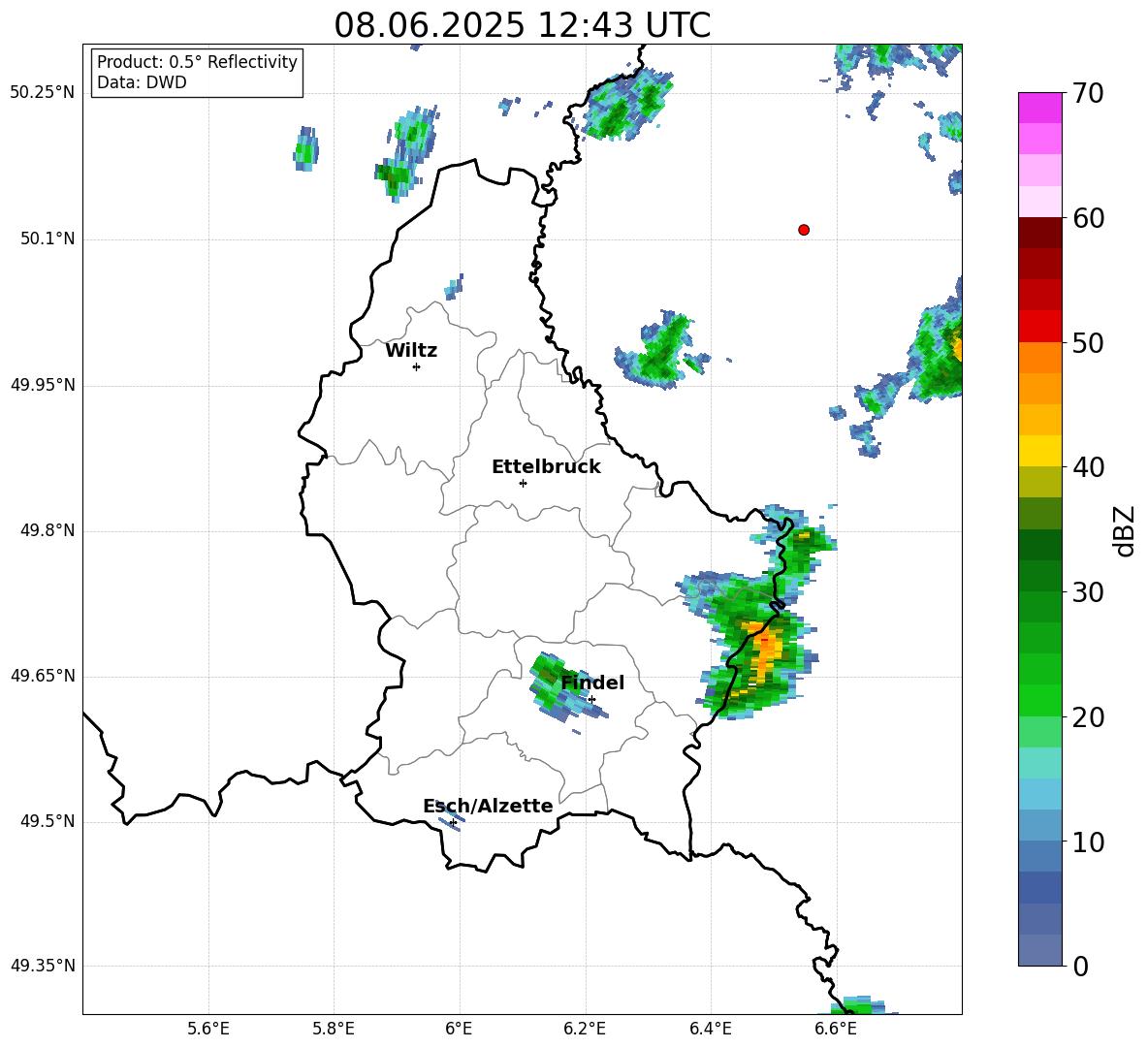Click the 6.6°E longitude label
The height and width of the screenshot is (1048, 1148).
pyautogui.click(x=836, y=1029)
